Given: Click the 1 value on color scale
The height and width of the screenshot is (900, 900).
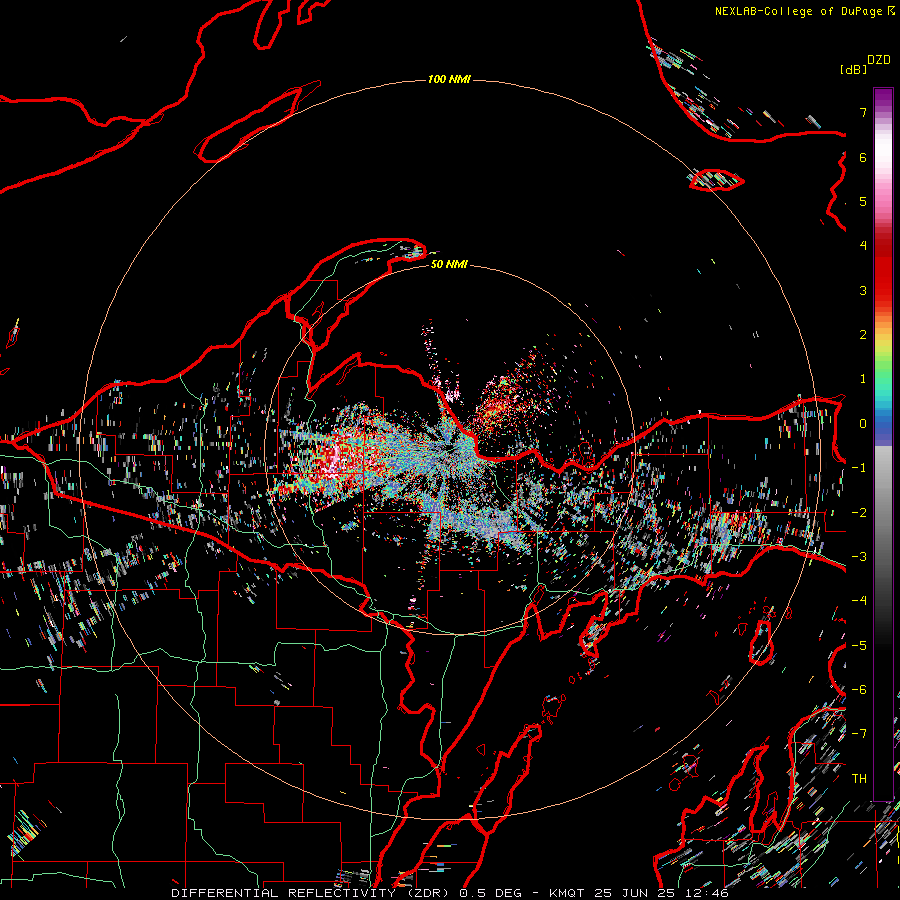Looking at the screenshot, I should pyautogui.click(x=863, y=379).
